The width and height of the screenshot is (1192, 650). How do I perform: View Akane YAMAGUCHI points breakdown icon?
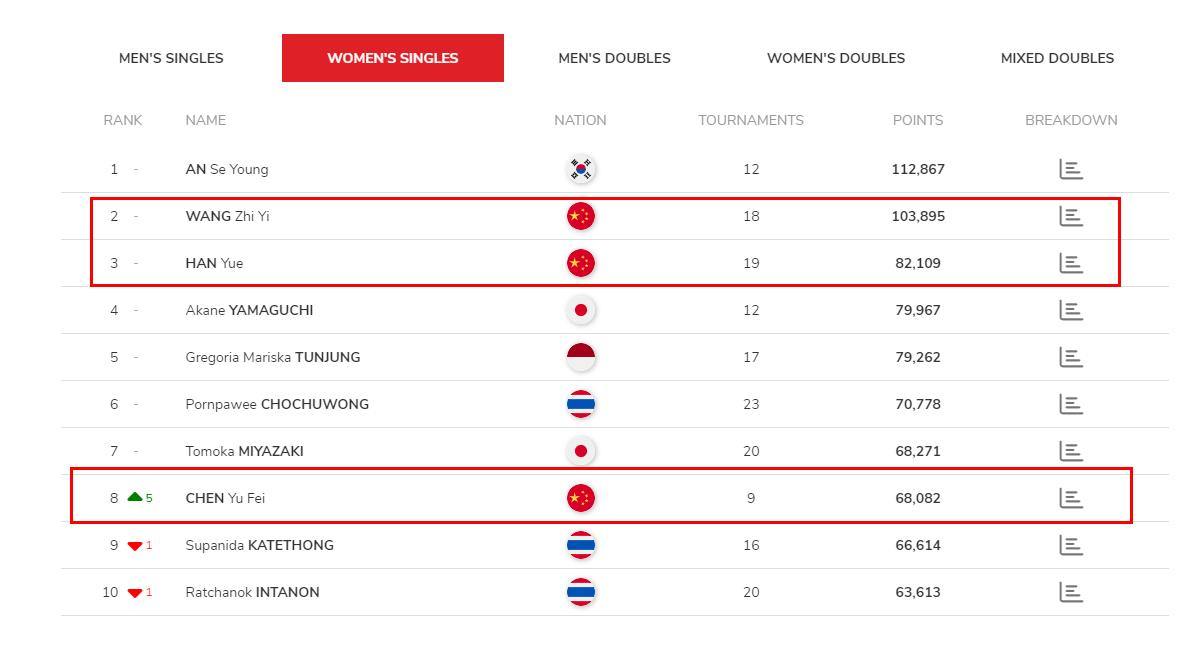[x=1070, y=310]
